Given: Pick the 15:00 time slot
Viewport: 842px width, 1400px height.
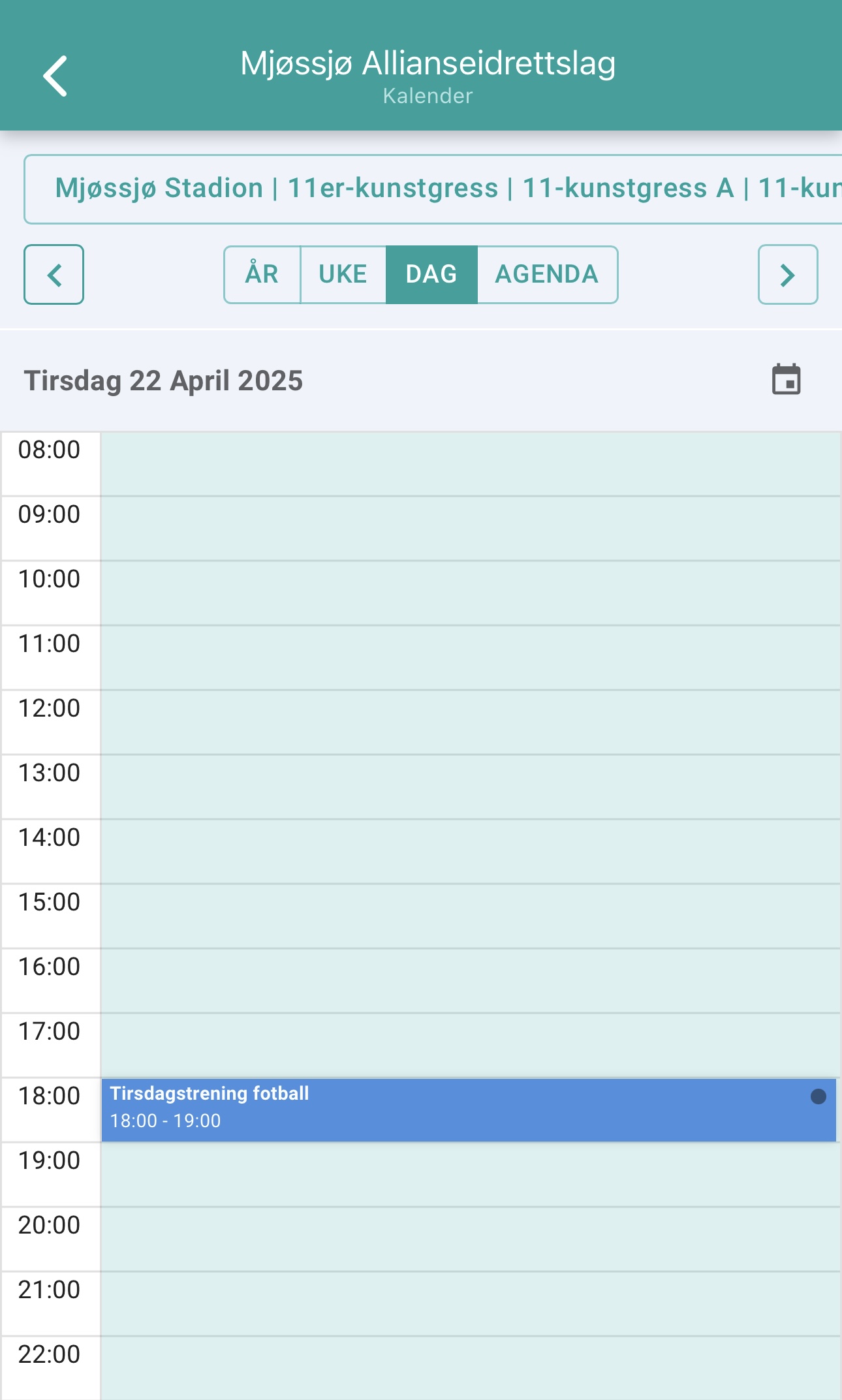Looking at the screenshot, I should tap(470, 916).
